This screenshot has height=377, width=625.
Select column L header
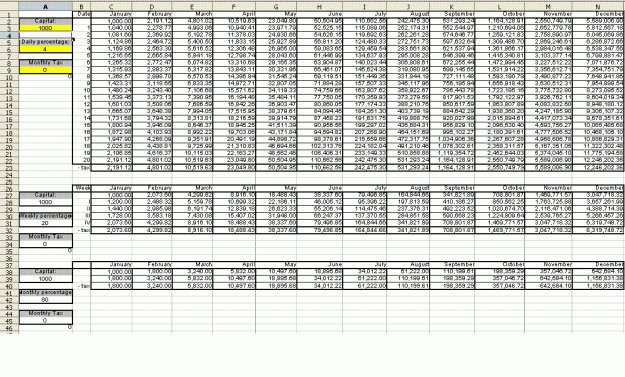500,7
